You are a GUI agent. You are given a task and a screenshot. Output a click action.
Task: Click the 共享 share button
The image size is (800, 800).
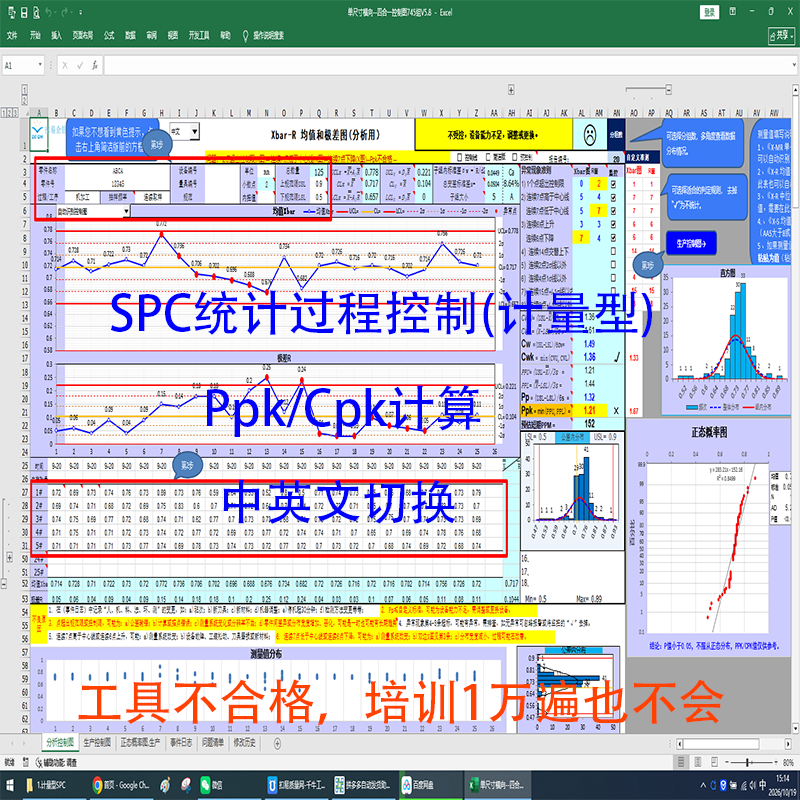[x=782, y=36]
